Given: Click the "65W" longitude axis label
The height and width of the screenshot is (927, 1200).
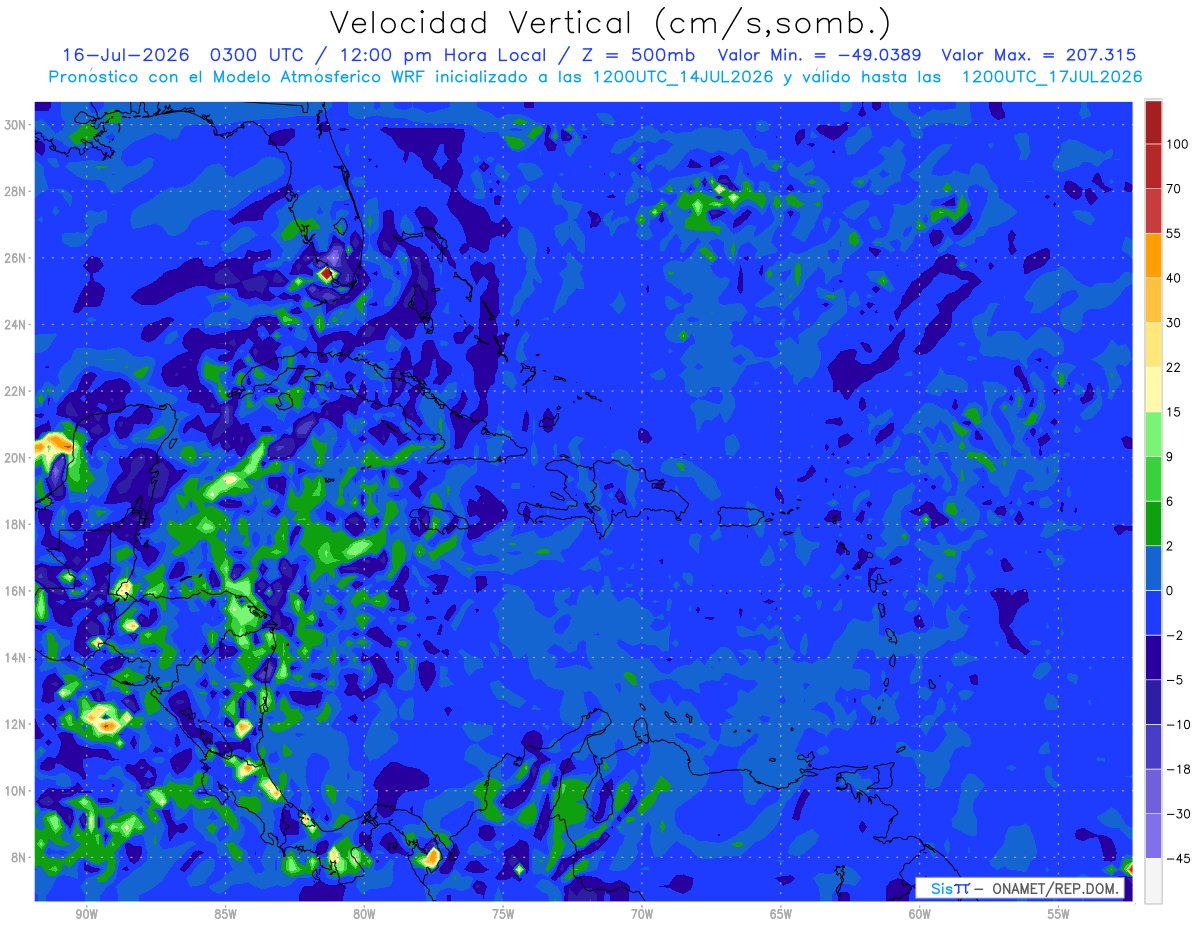Looking at the screenshot, I should click(782, 914).
